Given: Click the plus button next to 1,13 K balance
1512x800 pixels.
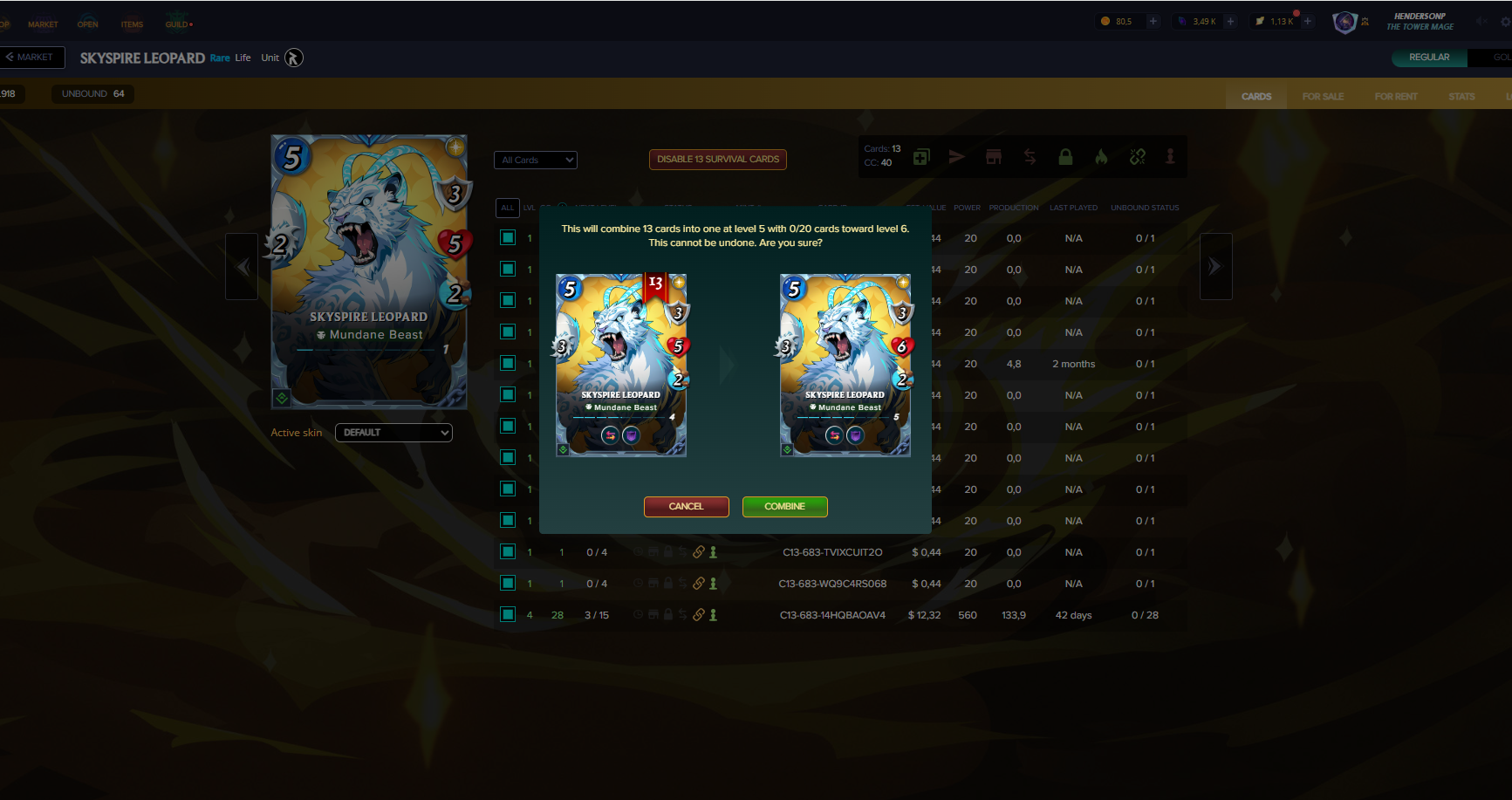Looking at the screenshot, I should point(1308,21).
